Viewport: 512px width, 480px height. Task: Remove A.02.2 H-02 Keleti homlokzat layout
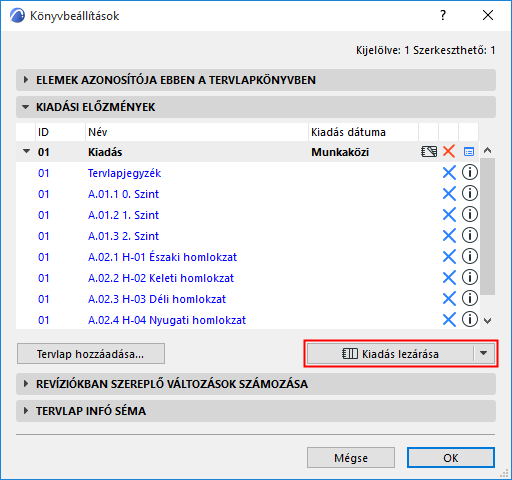click(449, 278)
